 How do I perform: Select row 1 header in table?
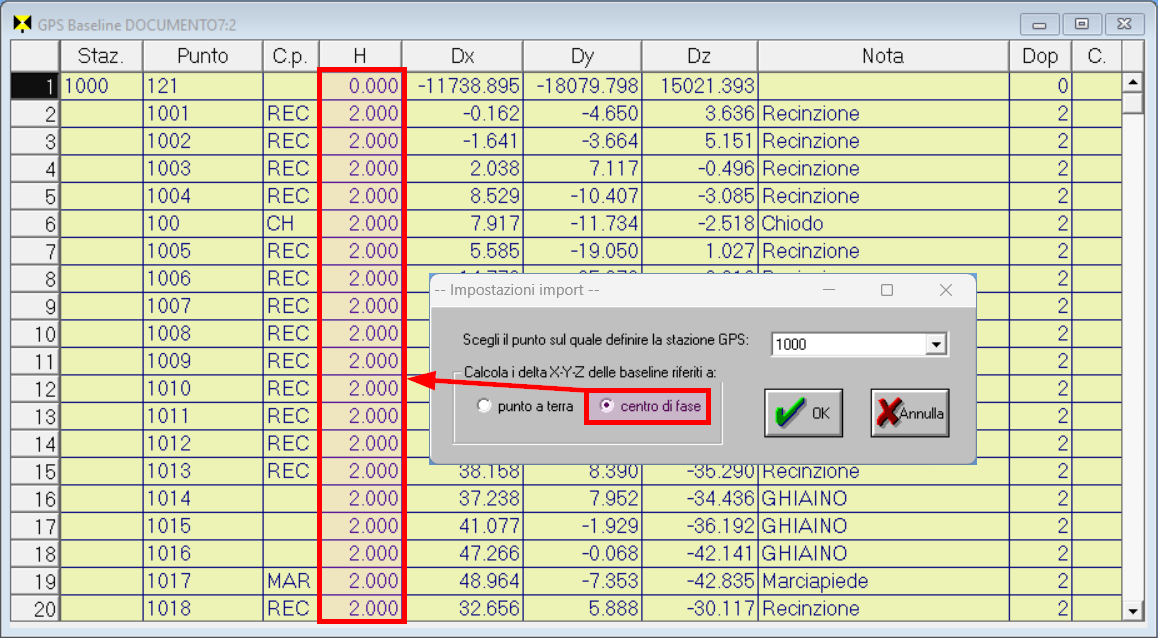coord(36,87)
